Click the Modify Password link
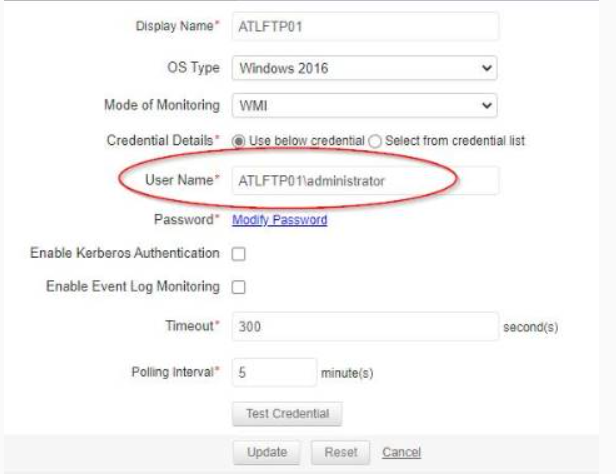This screenshot has height=474, width=616. pyautogui.click(x=279, y=220)
